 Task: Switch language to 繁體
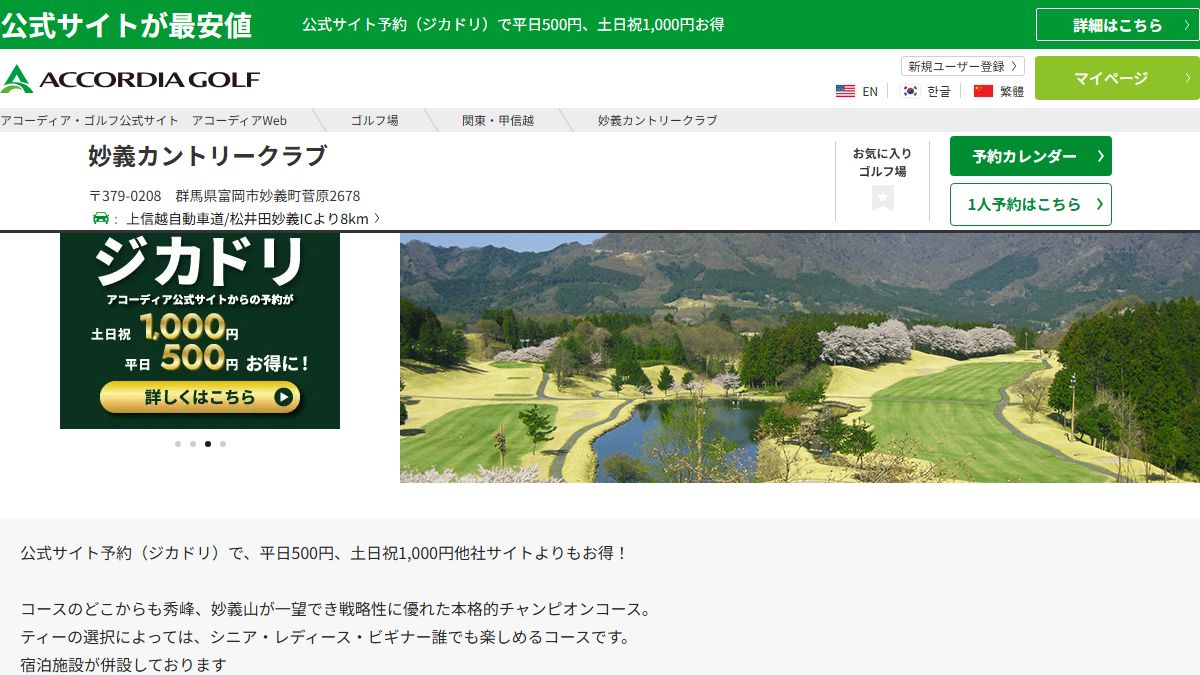pos(1011,91)
